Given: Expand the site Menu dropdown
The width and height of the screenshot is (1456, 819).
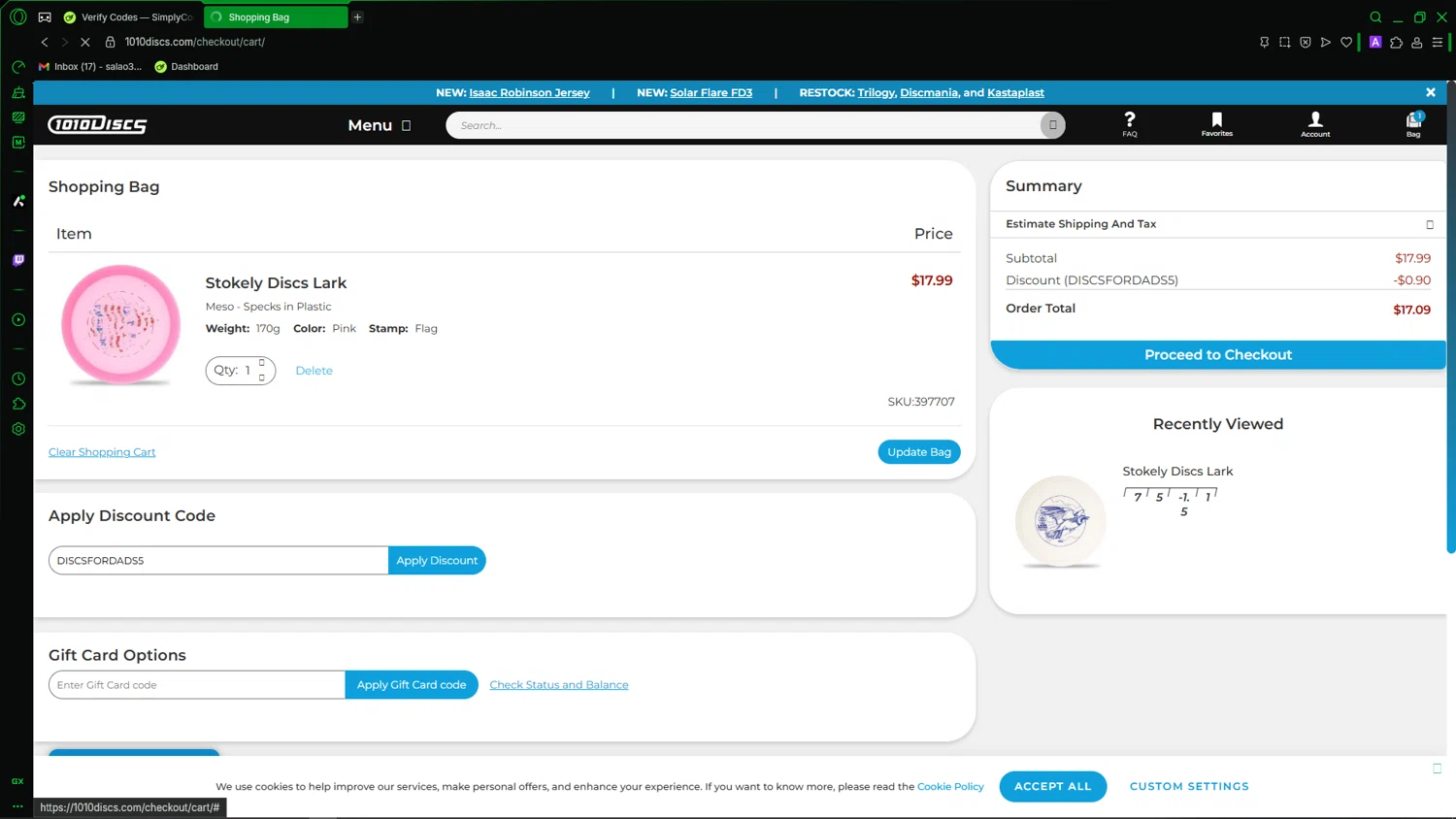Looking at the screenshot, I should click(380, 125).
